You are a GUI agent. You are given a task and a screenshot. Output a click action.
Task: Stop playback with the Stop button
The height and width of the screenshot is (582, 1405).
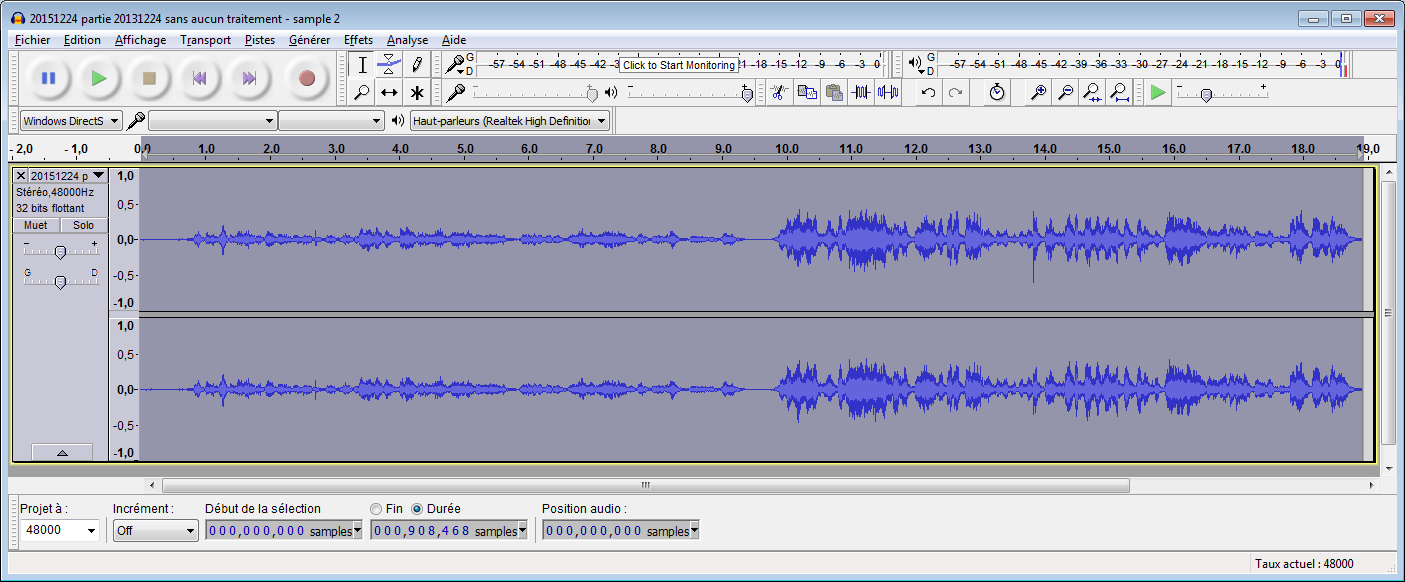click(149, 78)
